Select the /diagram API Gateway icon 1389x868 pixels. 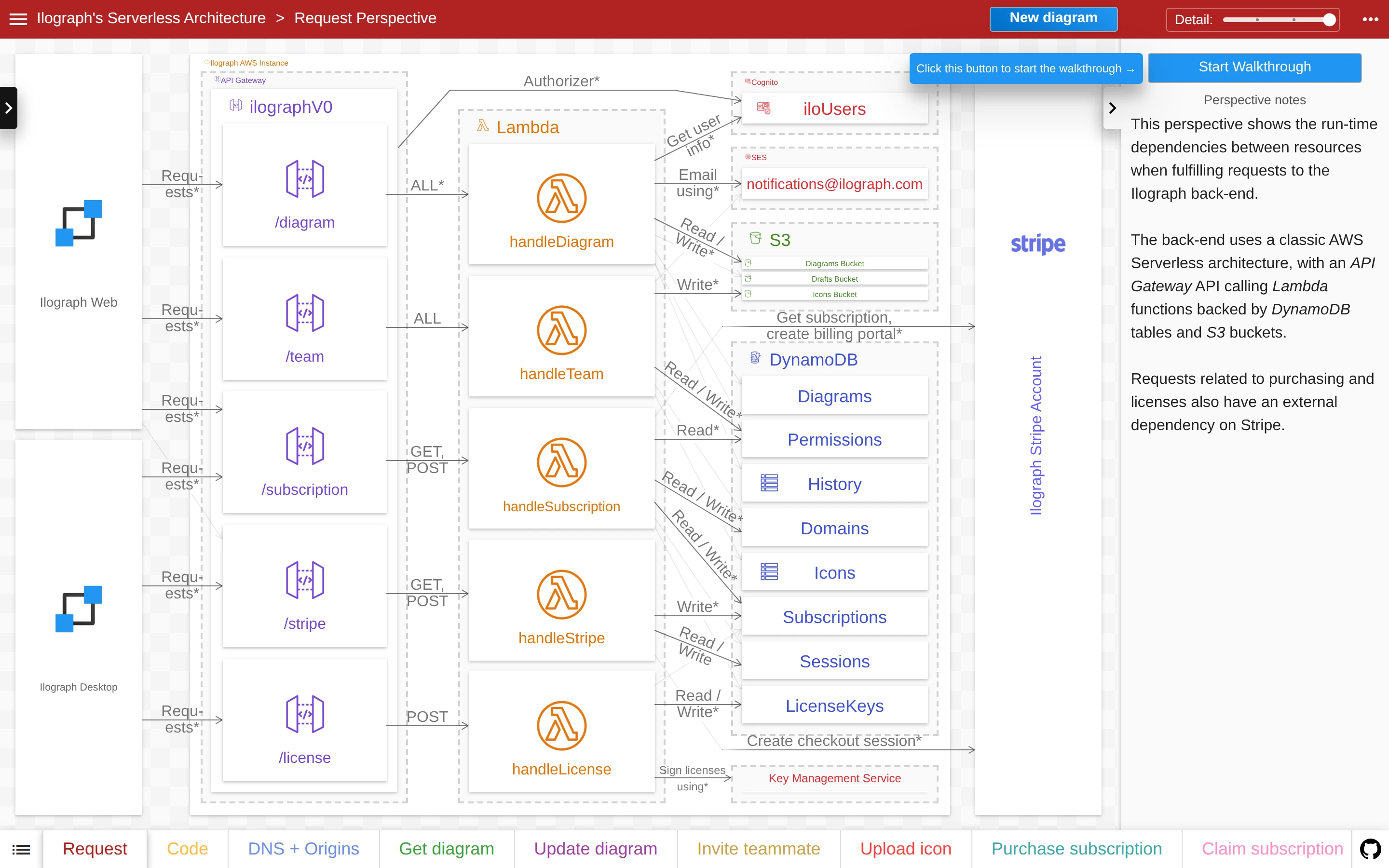(305, 179)
